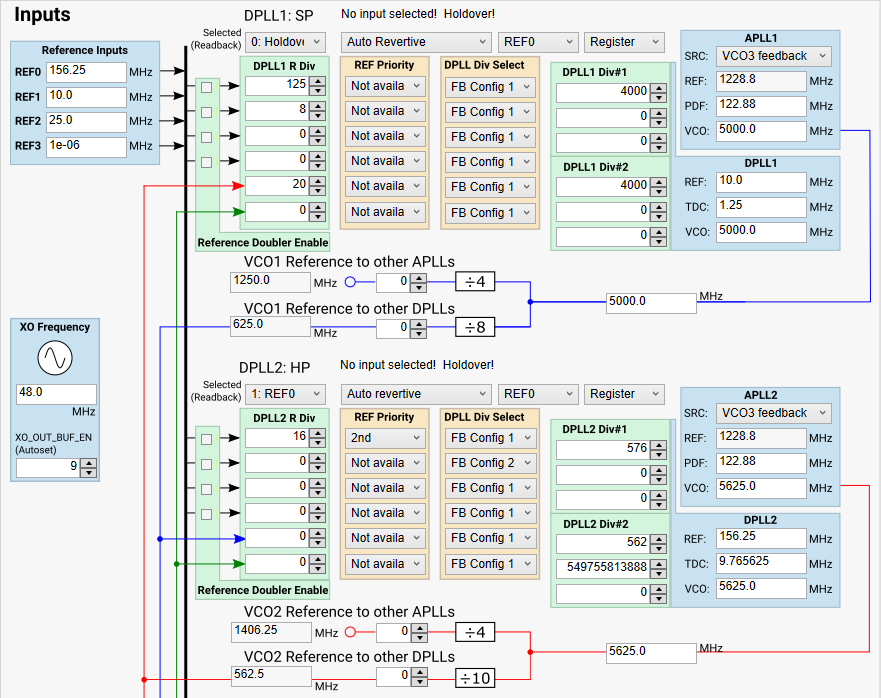Increment DPLL2 Div#1 value 576
The image size is (881, 698).
point(658,444)
